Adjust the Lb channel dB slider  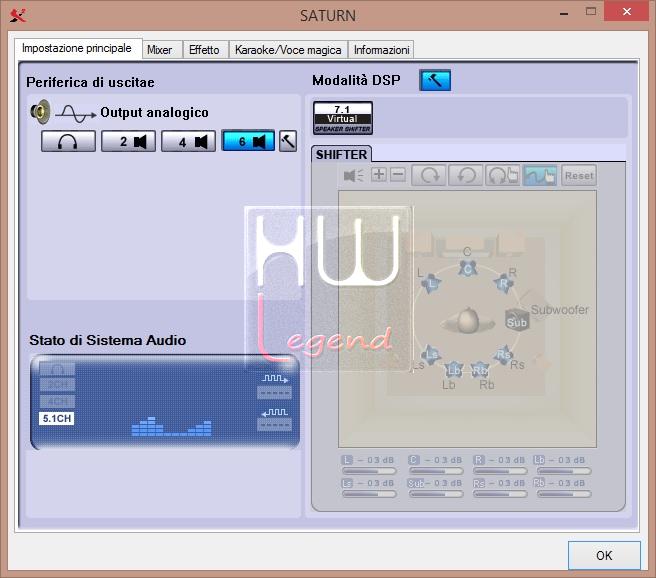pos(564,471)
